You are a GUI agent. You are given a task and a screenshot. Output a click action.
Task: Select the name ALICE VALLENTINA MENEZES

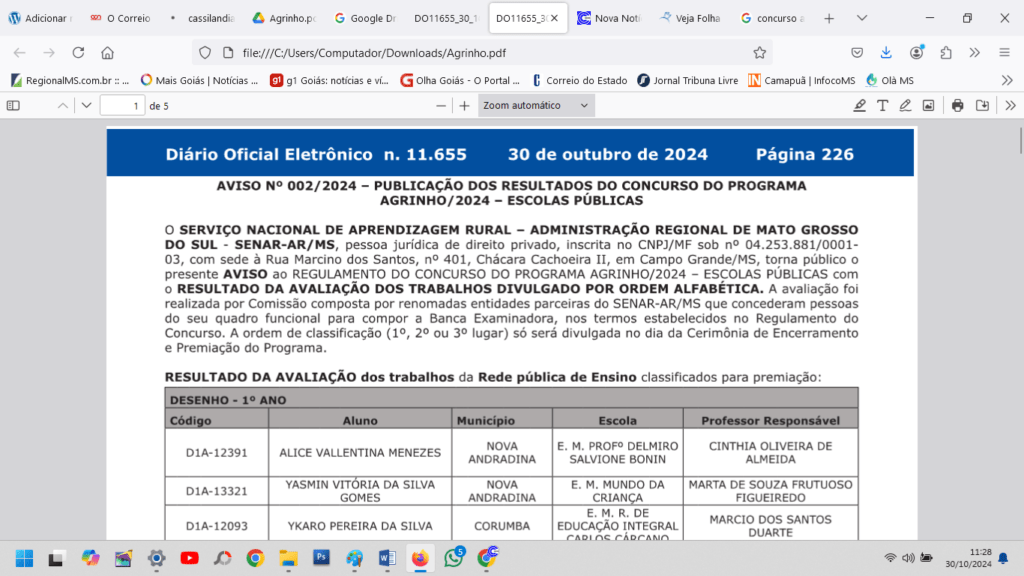(360, 453)
